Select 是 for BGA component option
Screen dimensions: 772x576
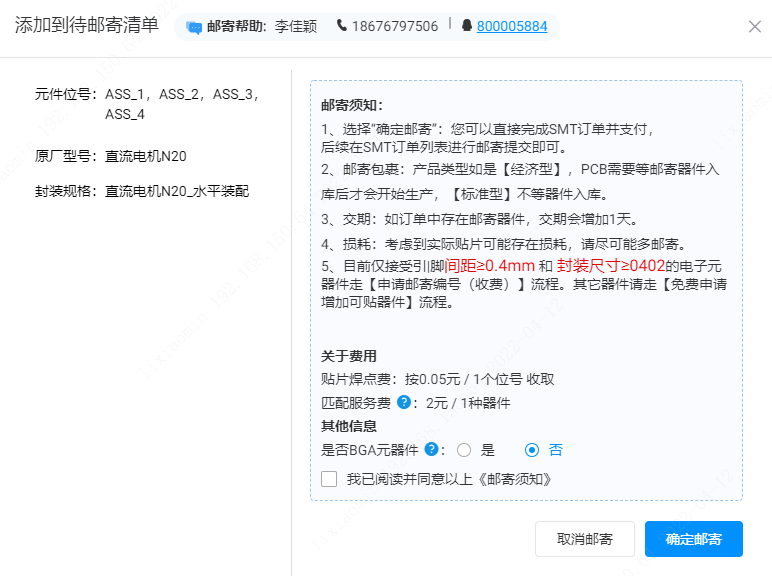(464, 450)
